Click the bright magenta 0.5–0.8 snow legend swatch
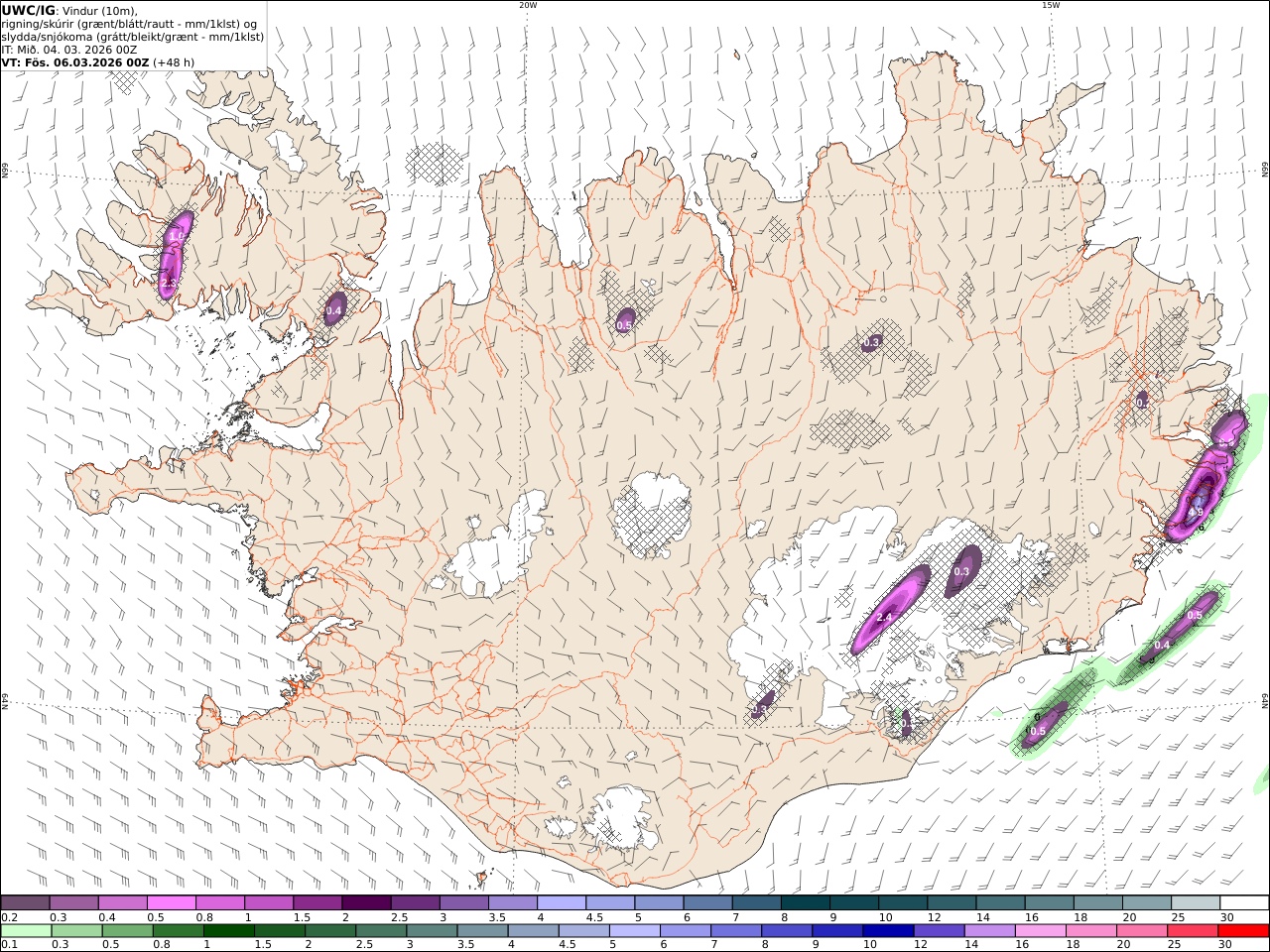Image resolution: width=1270 pixels, height=952 pixels. pyautogui.click(x=171, y=902)
